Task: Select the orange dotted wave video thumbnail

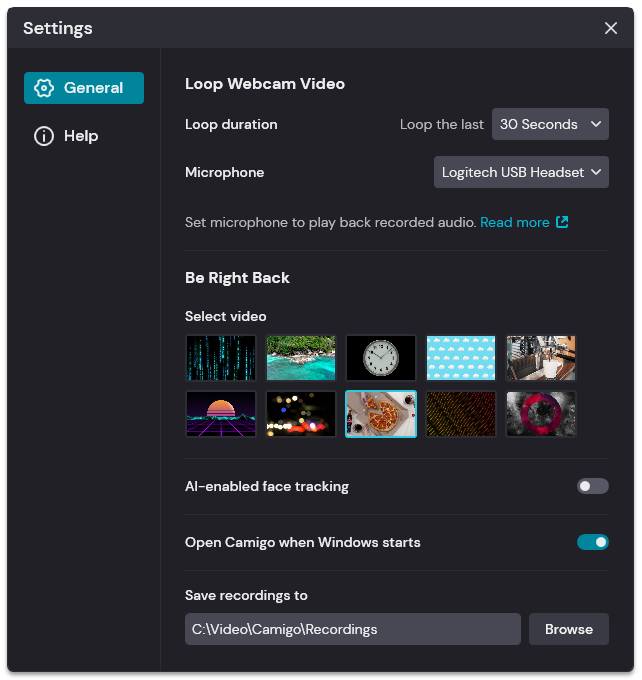Action: [x=461, y=414]
